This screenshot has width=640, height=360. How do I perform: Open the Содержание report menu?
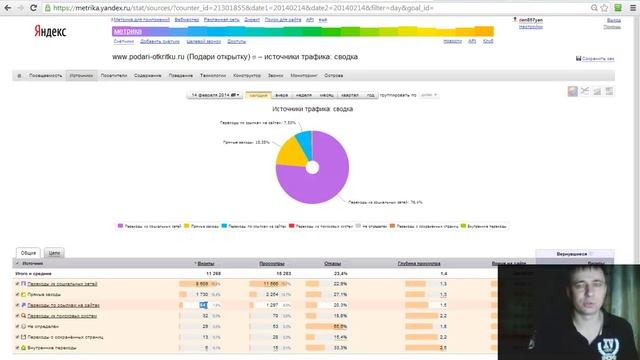coord(147,76)
